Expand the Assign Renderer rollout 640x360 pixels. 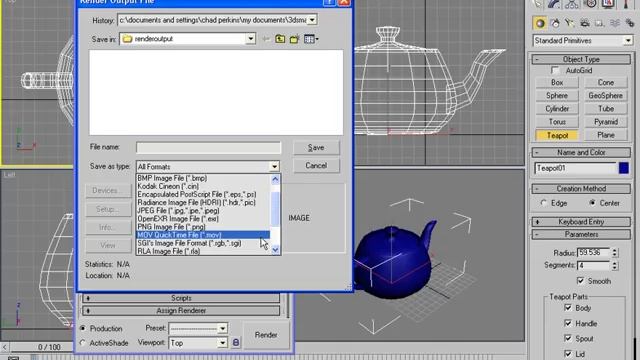click(181, 311)
